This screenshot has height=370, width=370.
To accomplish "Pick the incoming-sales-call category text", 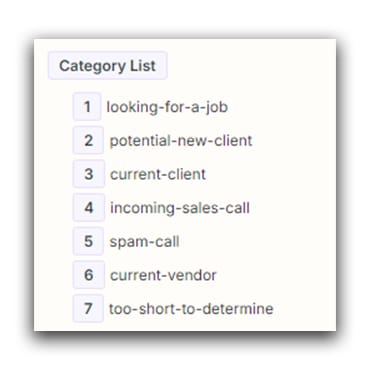I will (x=180, y=208).
